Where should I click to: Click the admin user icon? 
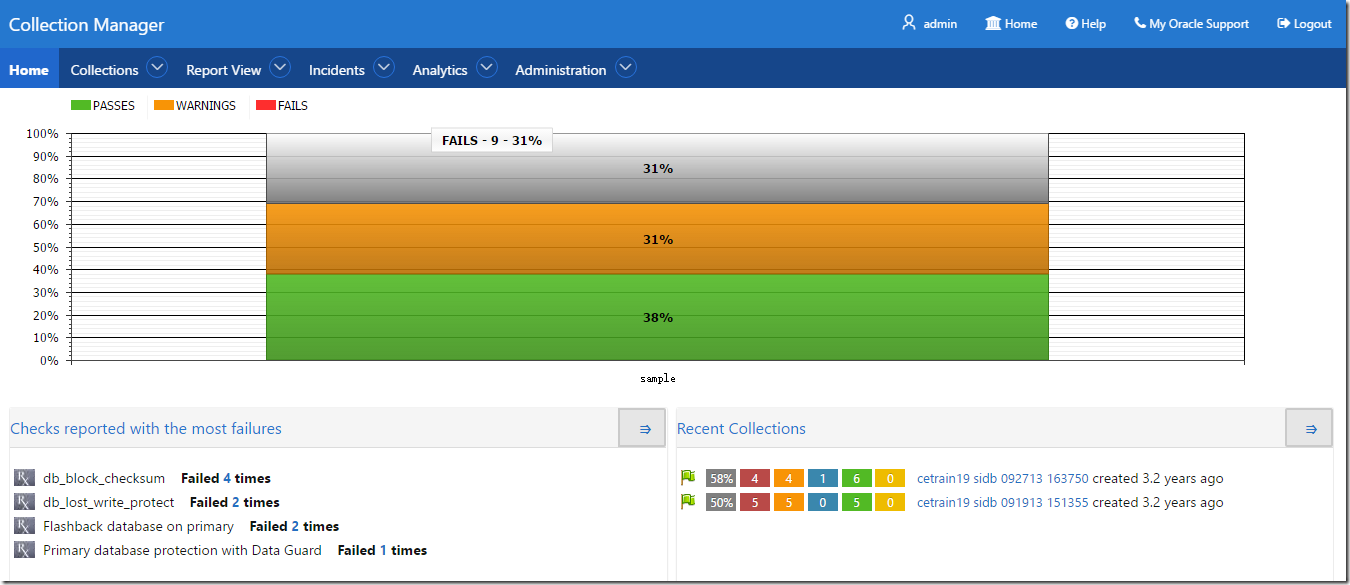pos(909,23)
